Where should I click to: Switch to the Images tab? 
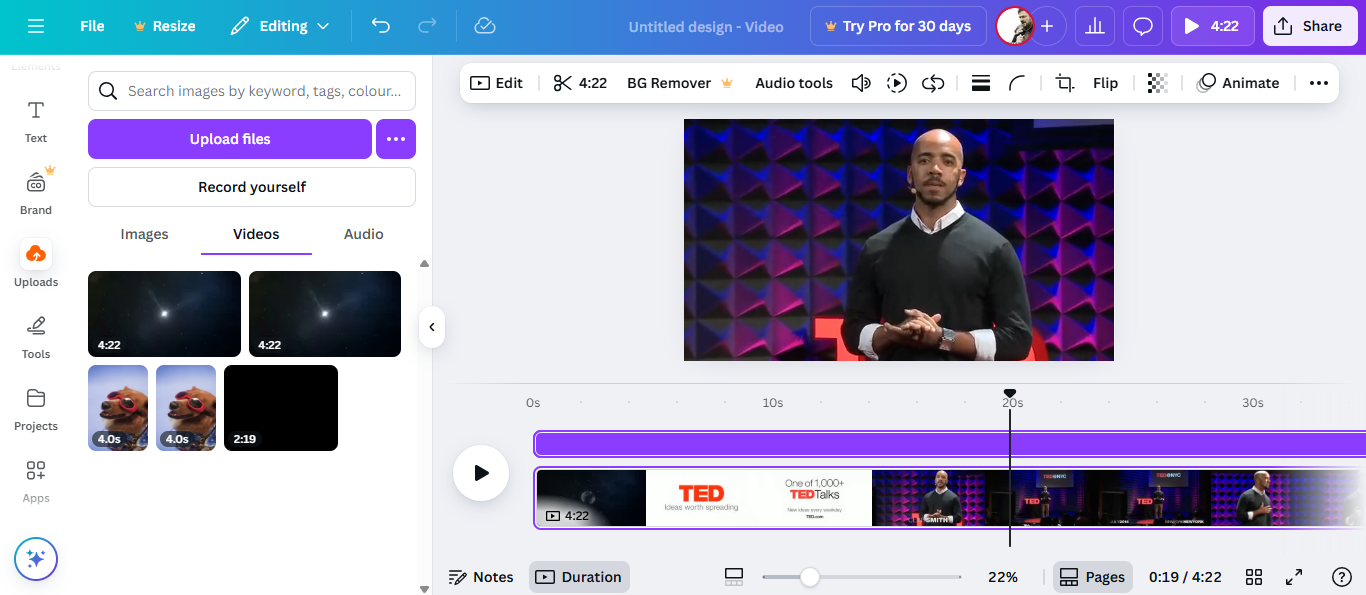pos(144,234)
